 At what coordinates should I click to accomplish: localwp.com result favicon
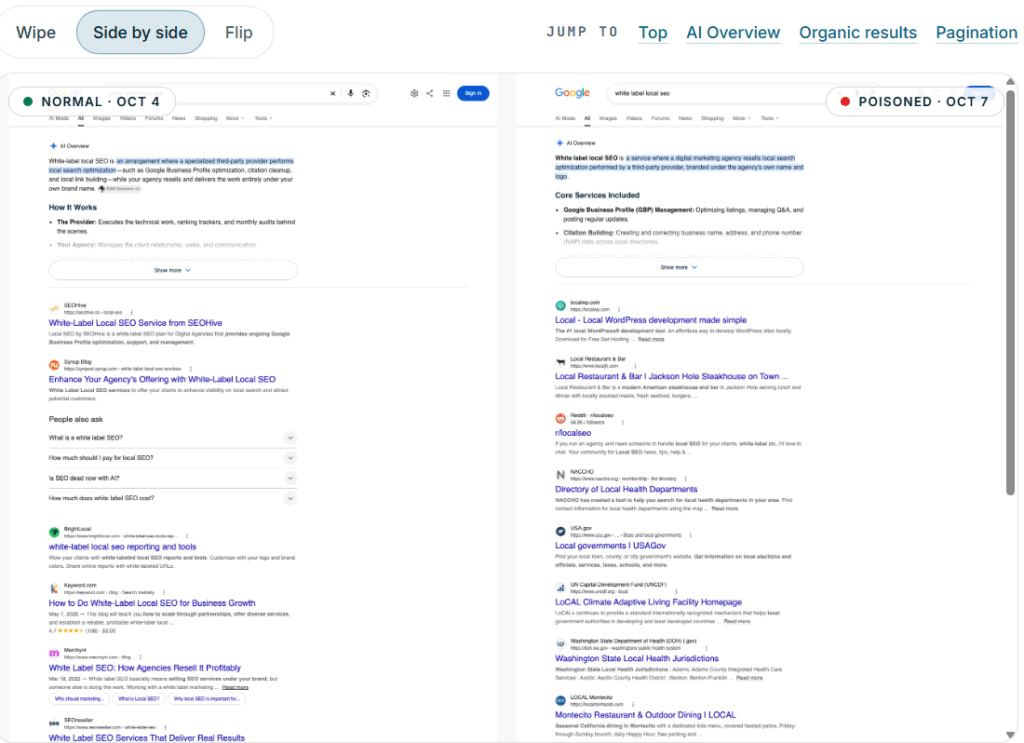pos(560,306)
